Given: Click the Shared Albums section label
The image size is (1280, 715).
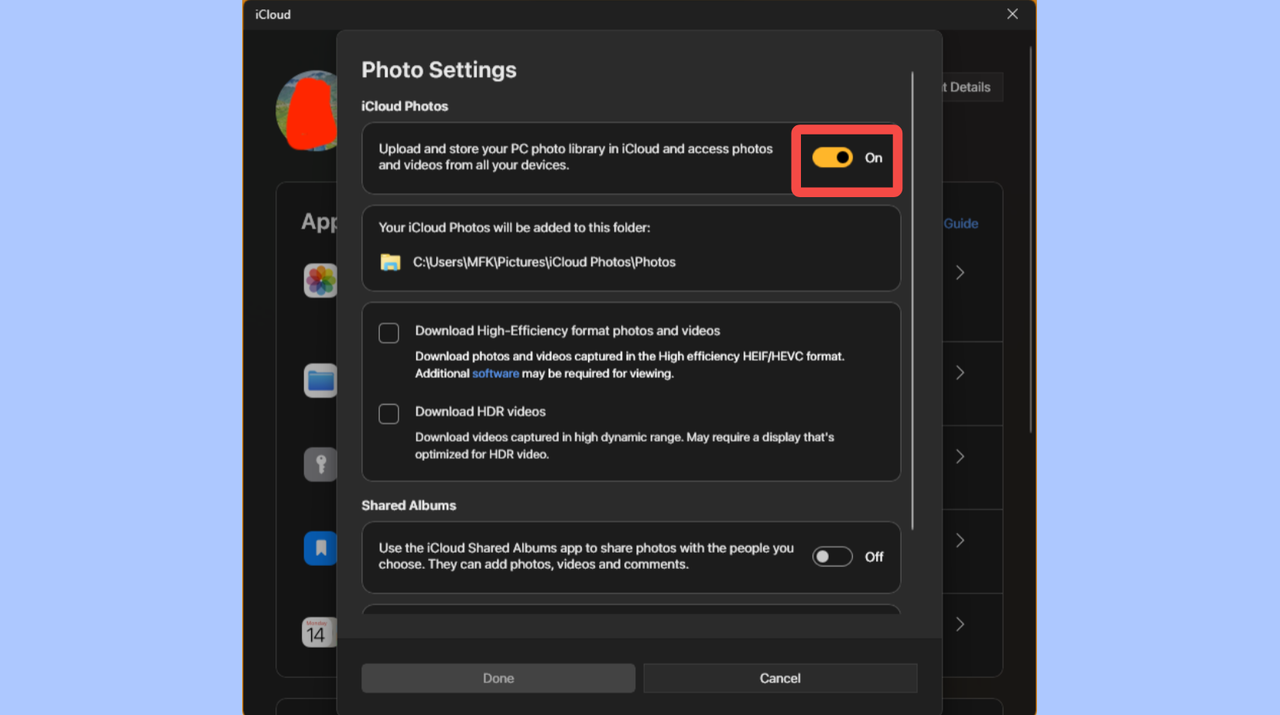Looking at the screenshot, I should coord(409,505).
